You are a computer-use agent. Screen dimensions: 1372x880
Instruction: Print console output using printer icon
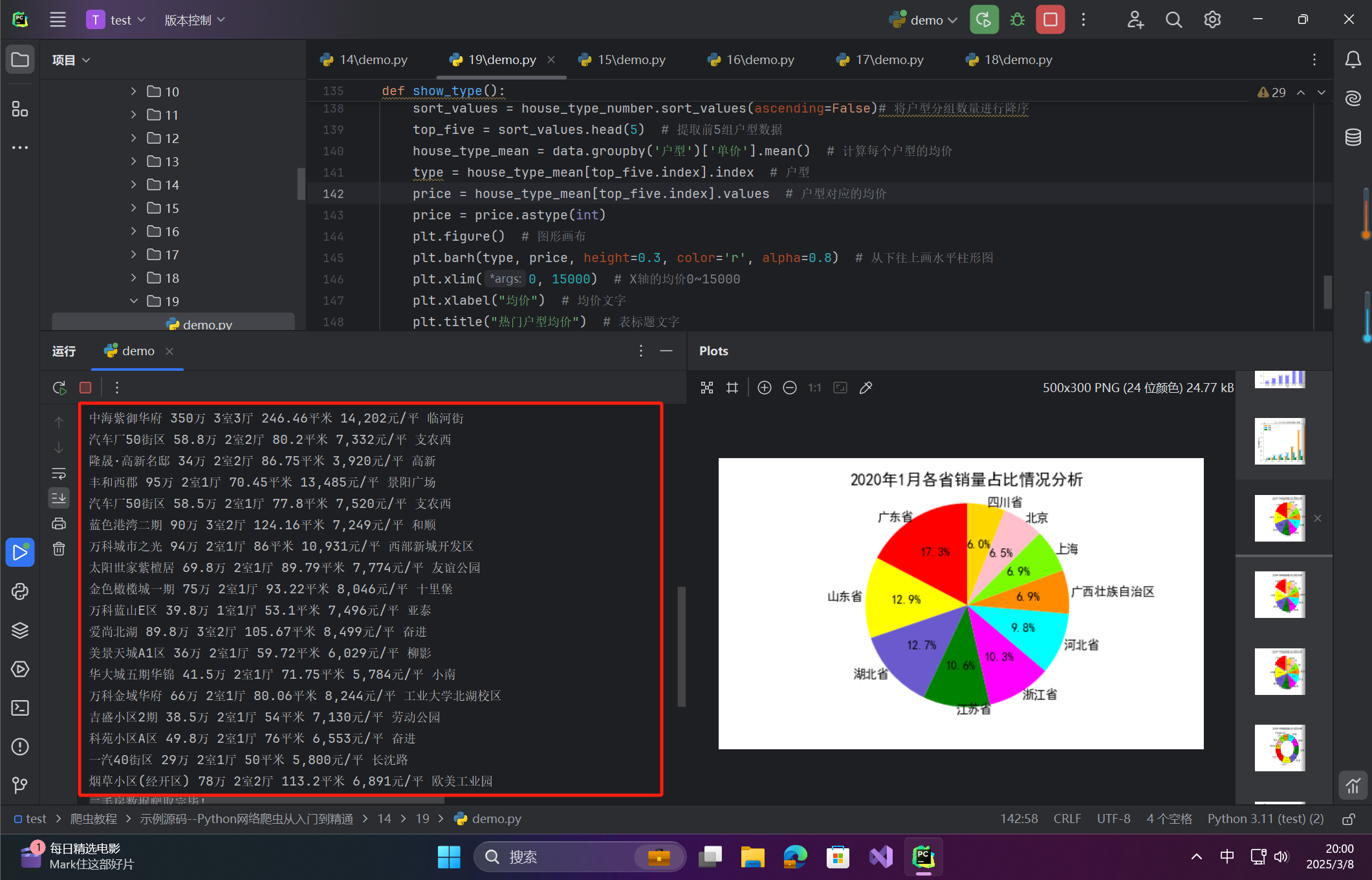[x=59, y=523]
